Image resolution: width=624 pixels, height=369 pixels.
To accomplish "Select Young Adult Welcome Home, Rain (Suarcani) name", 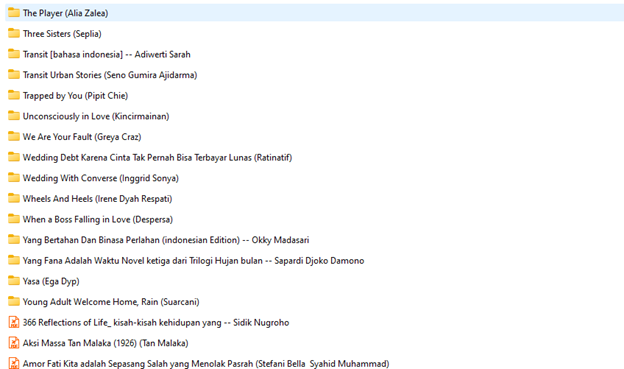I will [x=111, y=302].
